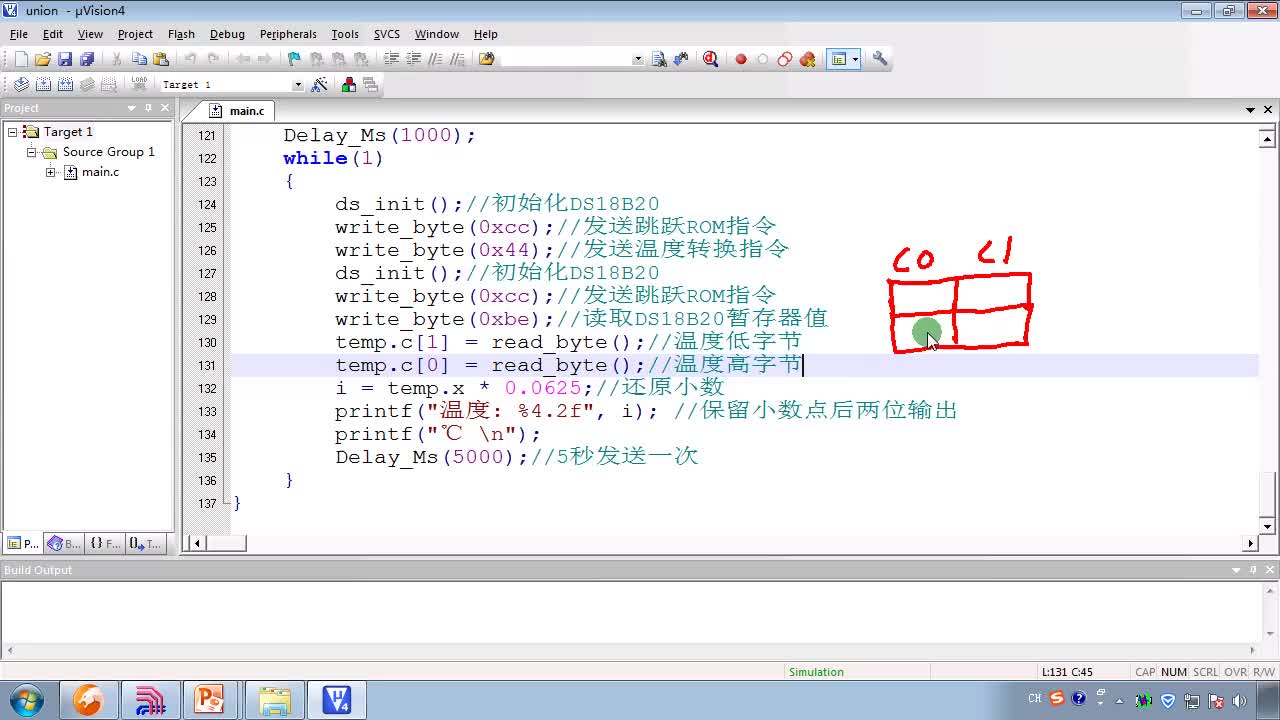Open the Target 1 selection dropdown
The height and width of the screenshot is (720, 1280).
point(297,85)
